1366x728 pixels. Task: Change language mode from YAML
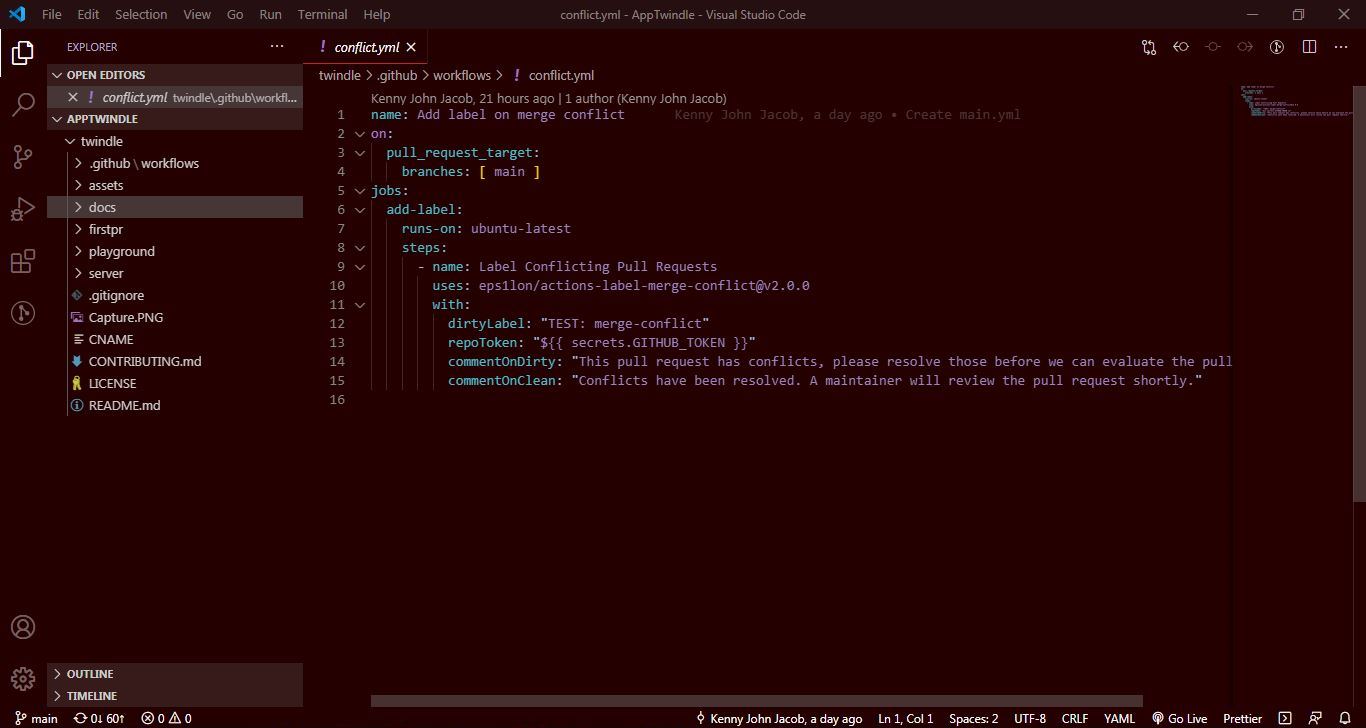[1119, 718]
